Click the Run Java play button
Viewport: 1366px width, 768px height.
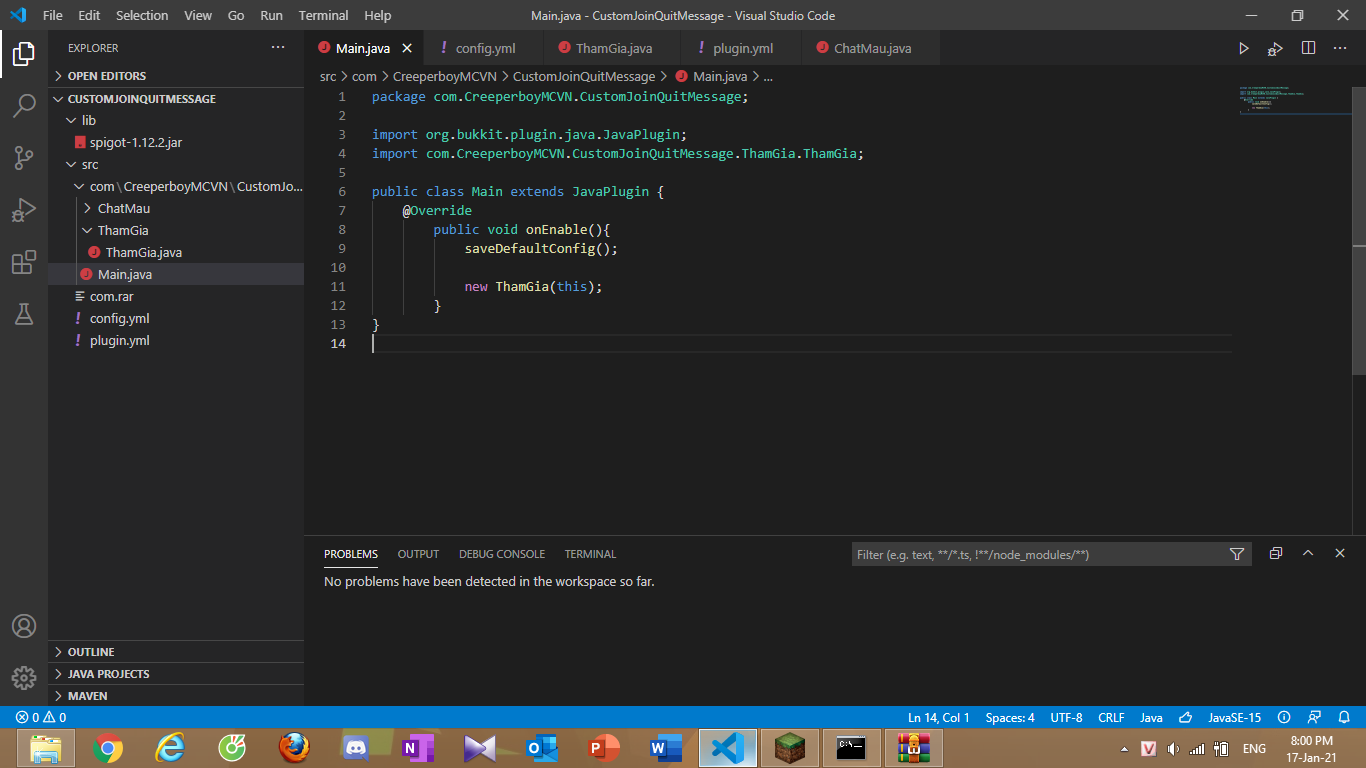(x=1243, y=48)
